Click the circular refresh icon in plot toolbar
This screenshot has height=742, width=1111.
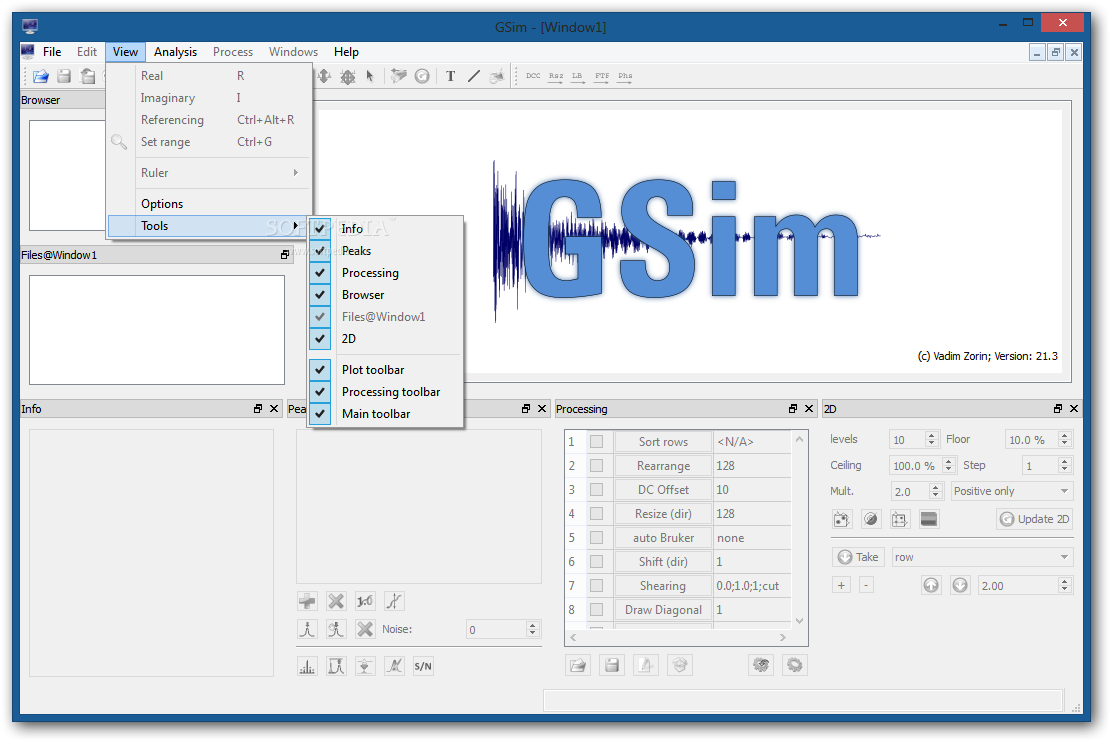[x=422, y=76]
